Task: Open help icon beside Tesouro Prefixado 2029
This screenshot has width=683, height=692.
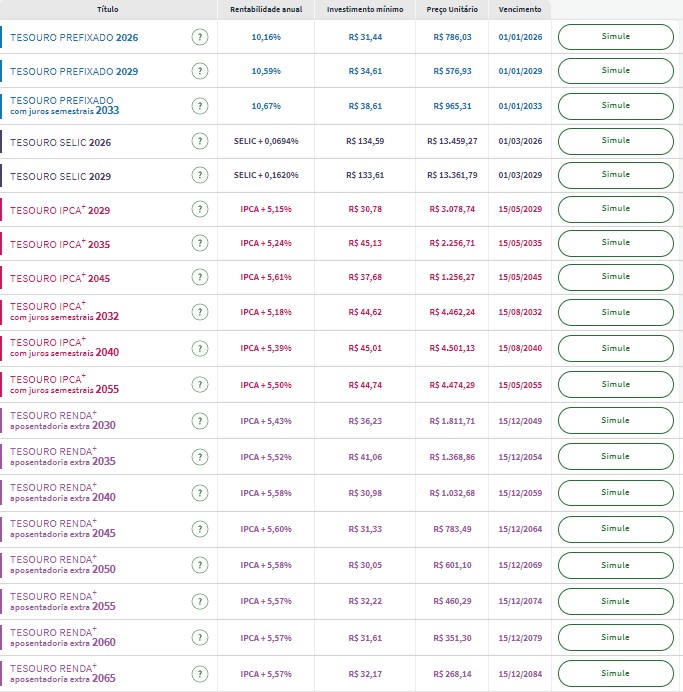Action: click(x=200, y=71)
